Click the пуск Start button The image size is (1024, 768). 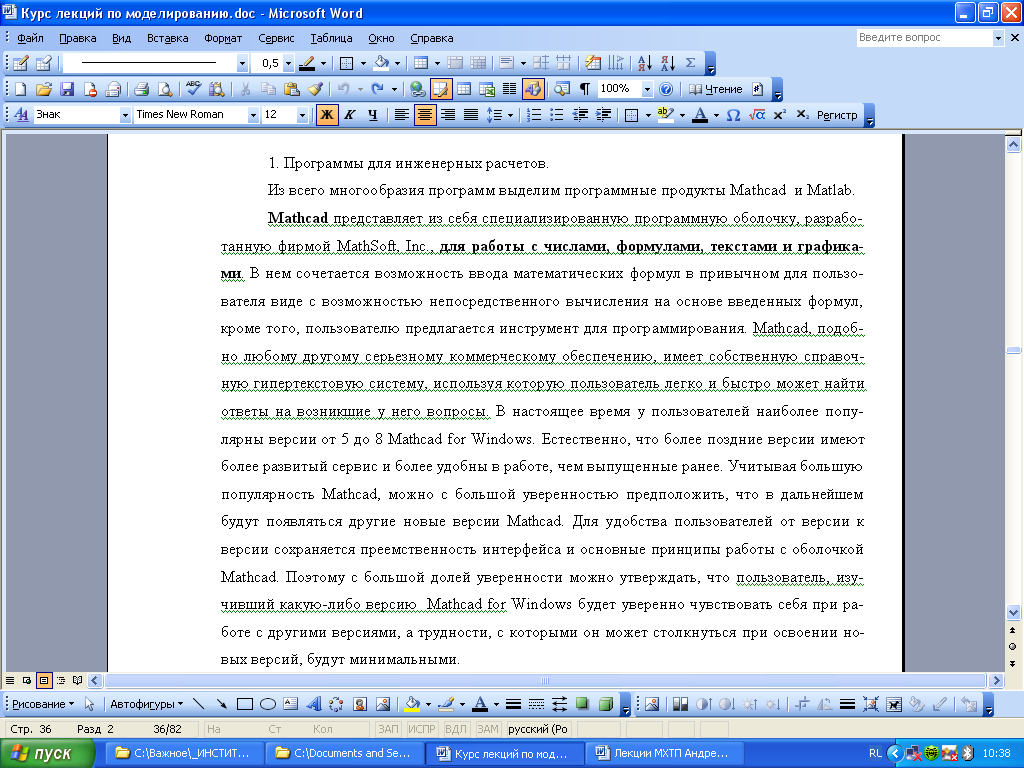coord(47,753)
